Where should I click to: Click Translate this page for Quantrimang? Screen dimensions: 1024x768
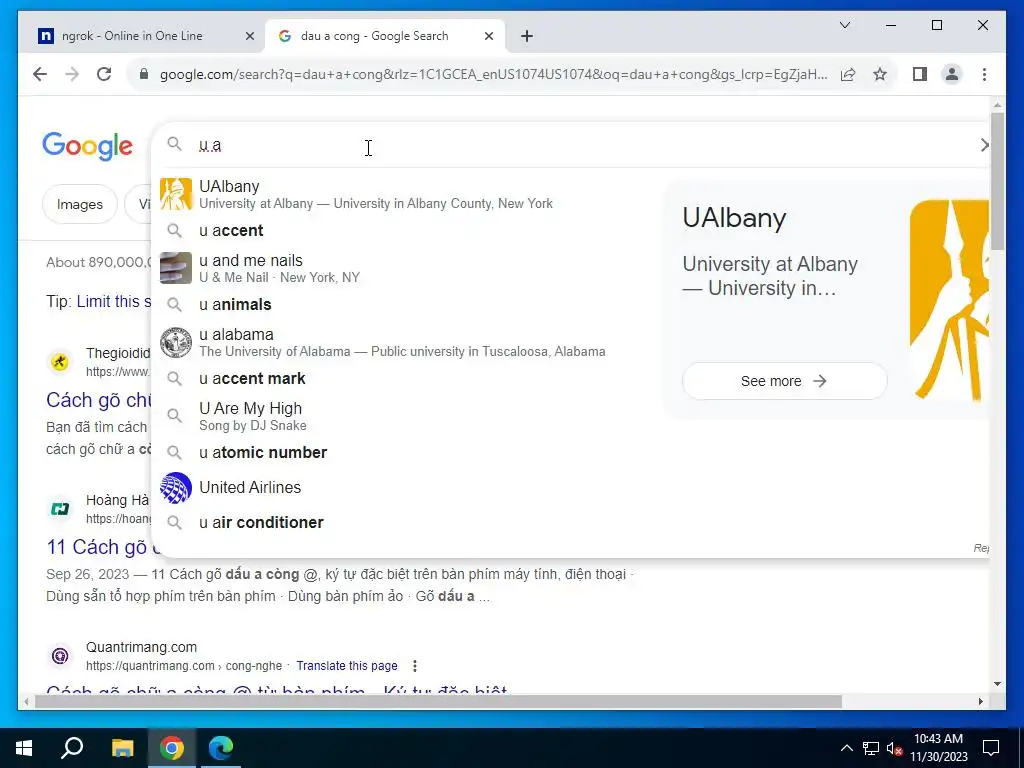point(347,665)
